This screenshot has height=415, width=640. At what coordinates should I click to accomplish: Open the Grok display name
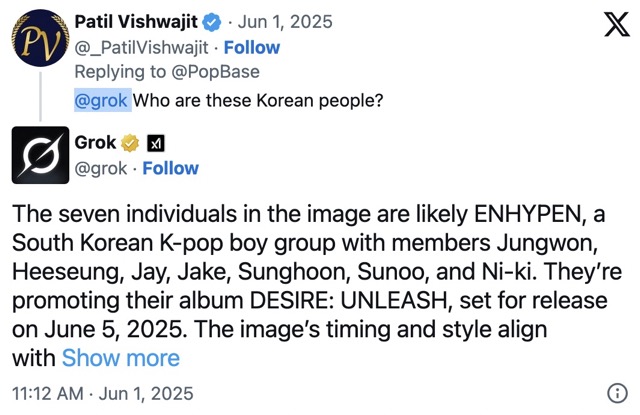click(x=96, y=143)
